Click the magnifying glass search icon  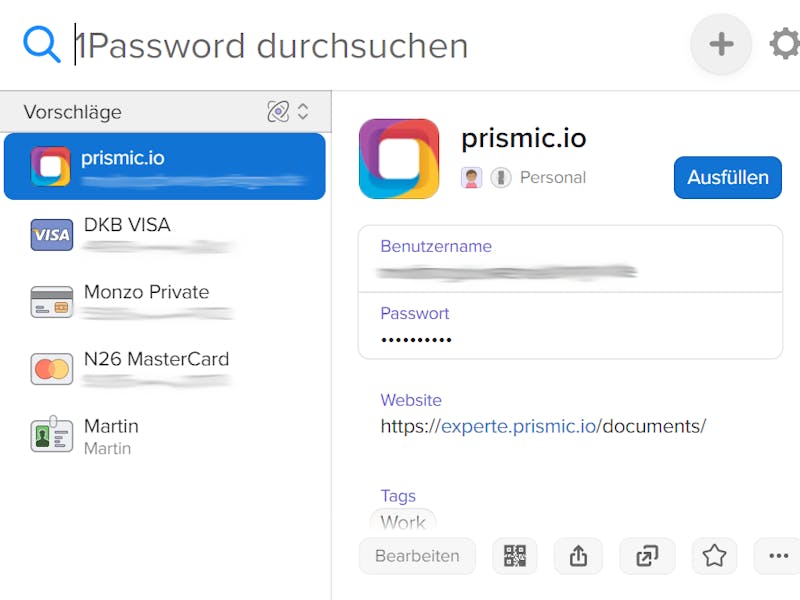[42, 45]
